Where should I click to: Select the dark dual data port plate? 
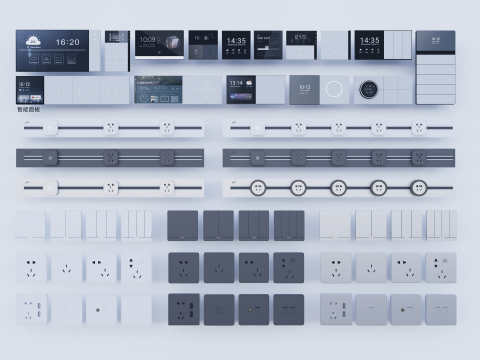click(289, 310)
